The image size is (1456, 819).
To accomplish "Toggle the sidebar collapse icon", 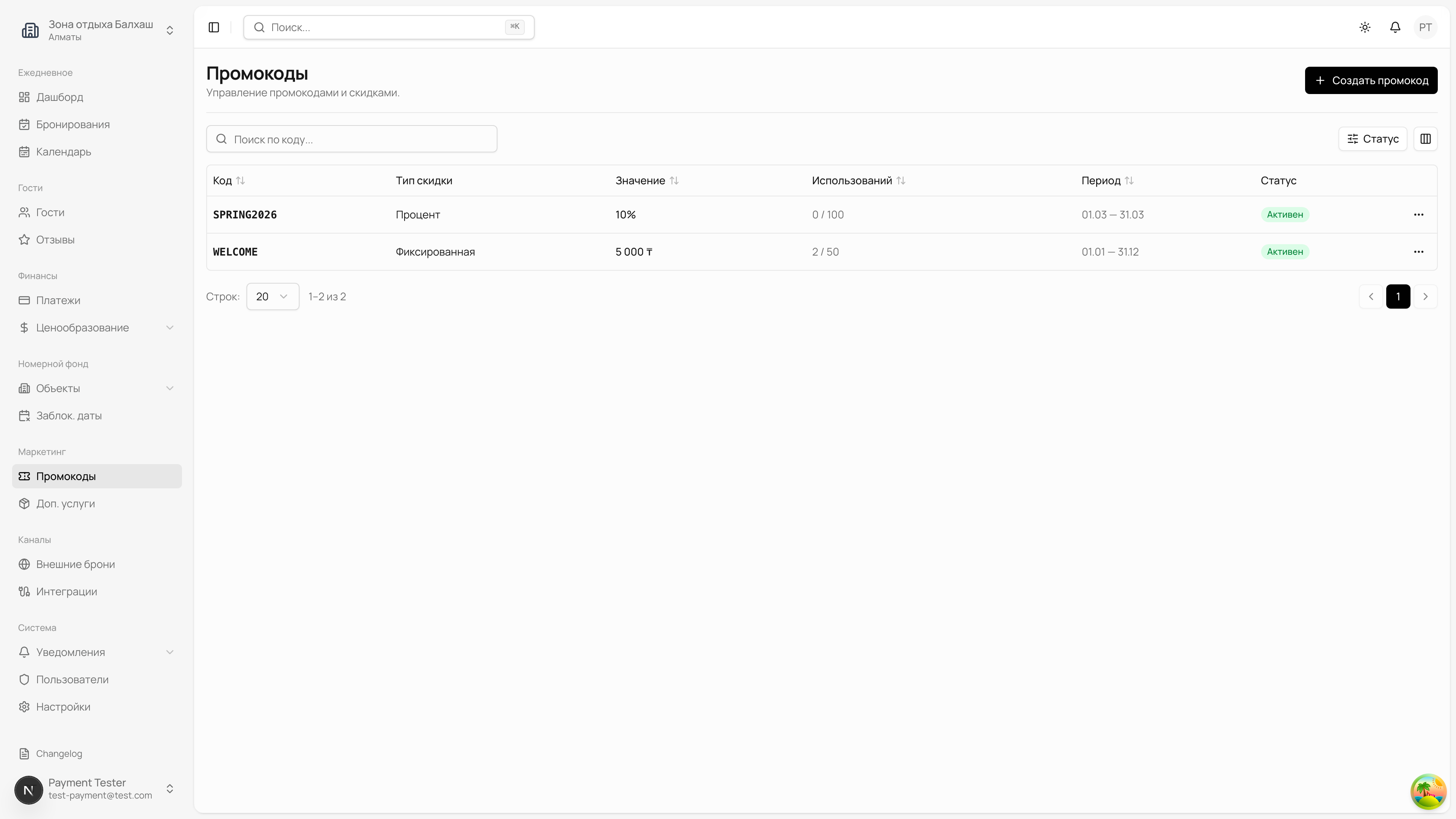I will 213,27.
